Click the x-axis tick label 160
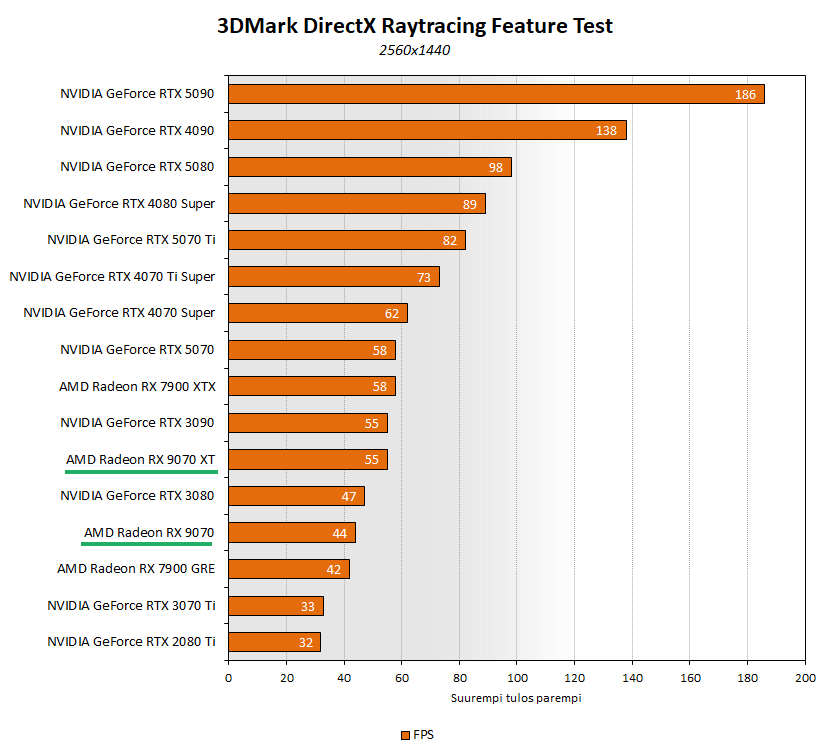830x756 pixels. click(x=690, y=678)
